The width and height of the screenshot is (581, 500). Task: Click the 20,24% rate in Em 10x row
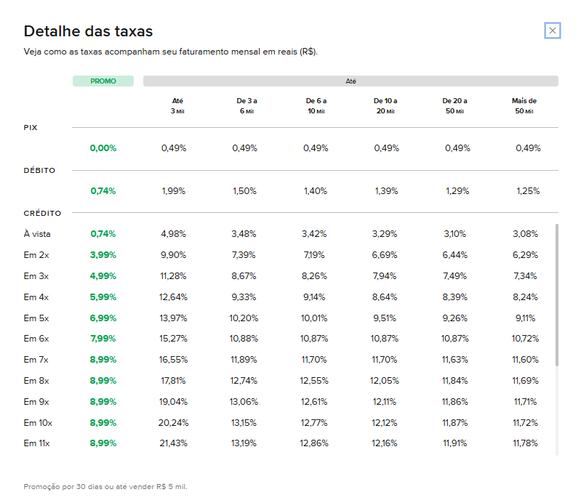pyautogui.click(x=173, y=423)
